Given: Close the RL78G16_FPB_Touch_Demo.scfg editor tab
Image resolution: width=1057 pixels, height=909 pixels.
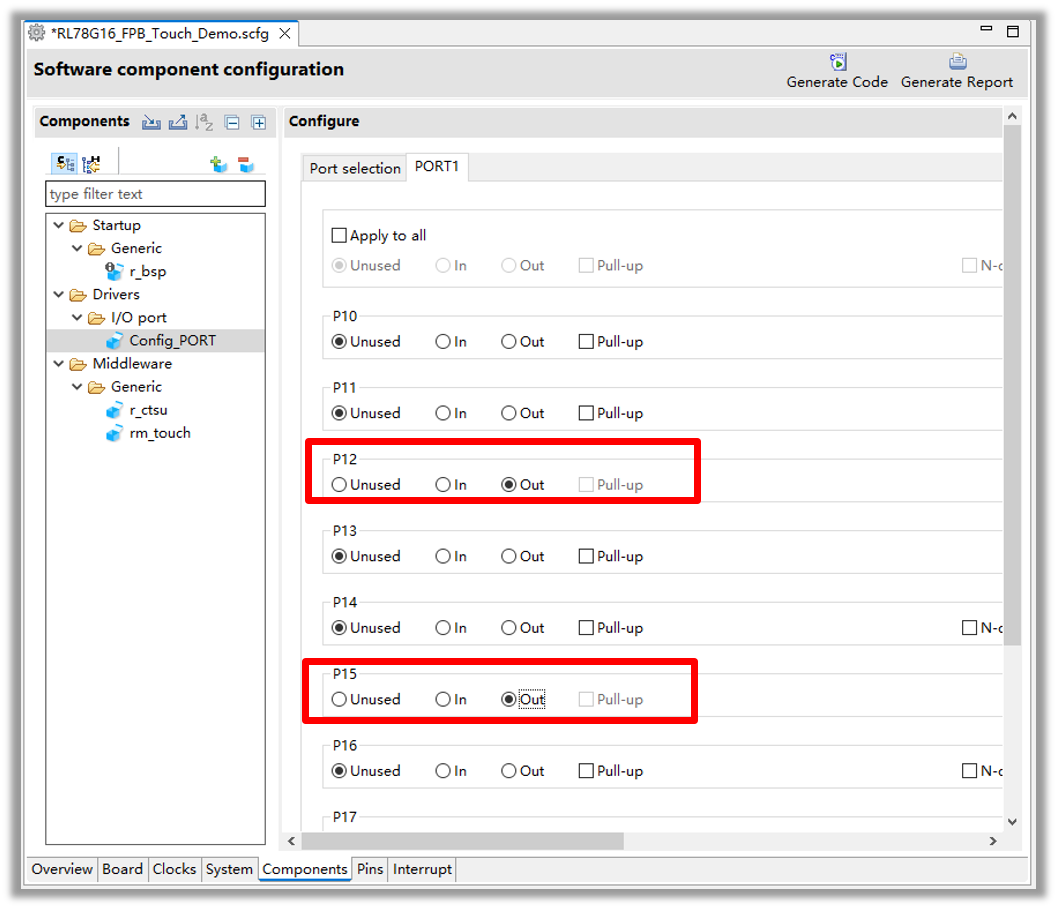Looking at the screenshot, I should tap(285, 33).
